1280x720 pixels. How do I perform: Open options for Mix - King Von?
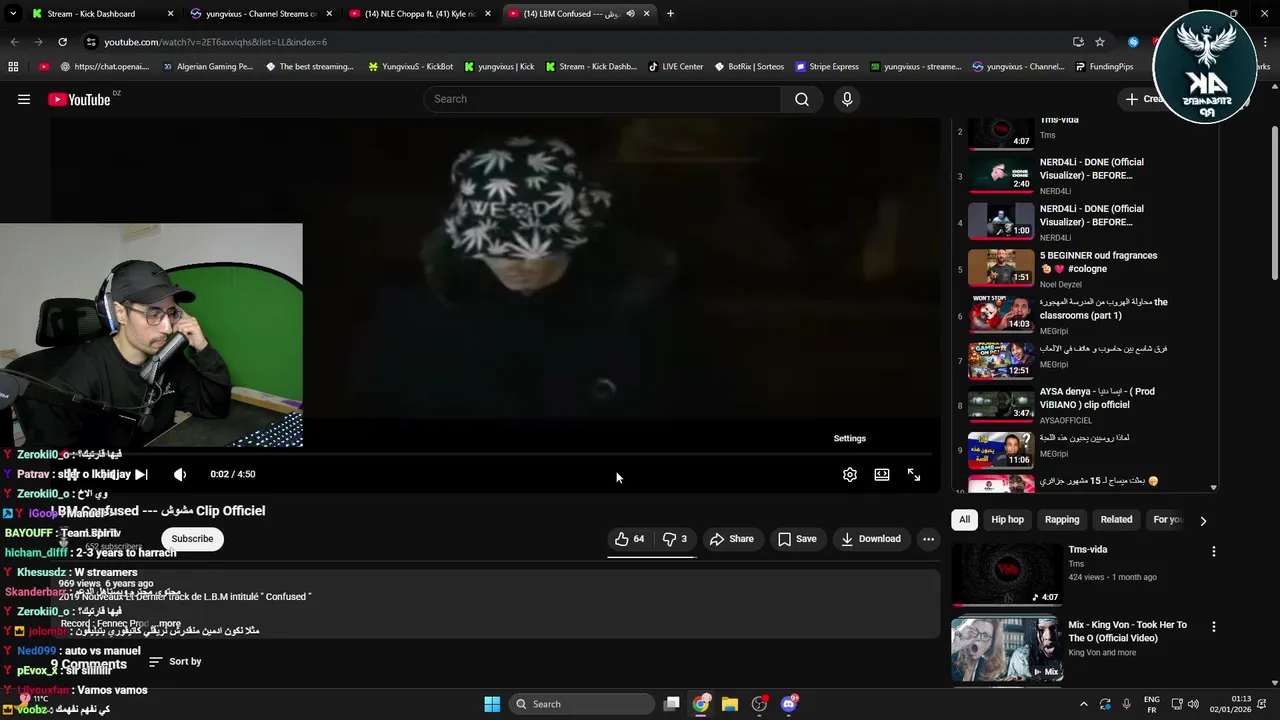1214,627
